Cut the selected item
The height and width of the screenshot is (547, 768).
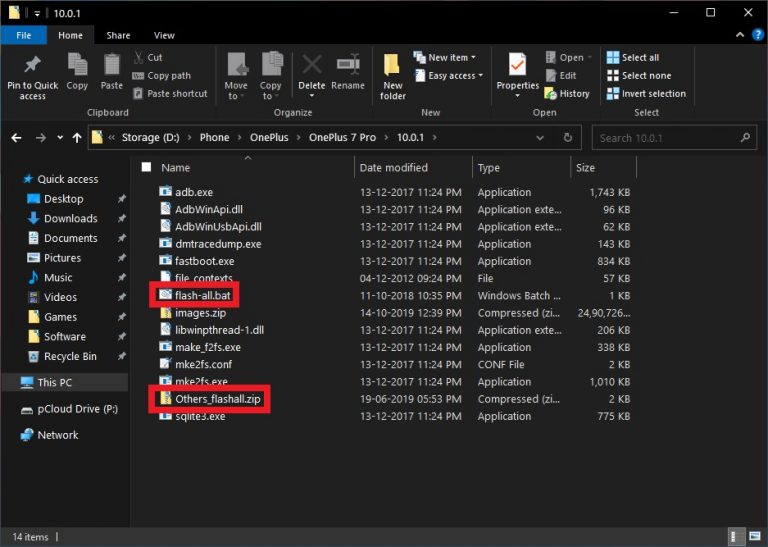click(x=148, y=57)
